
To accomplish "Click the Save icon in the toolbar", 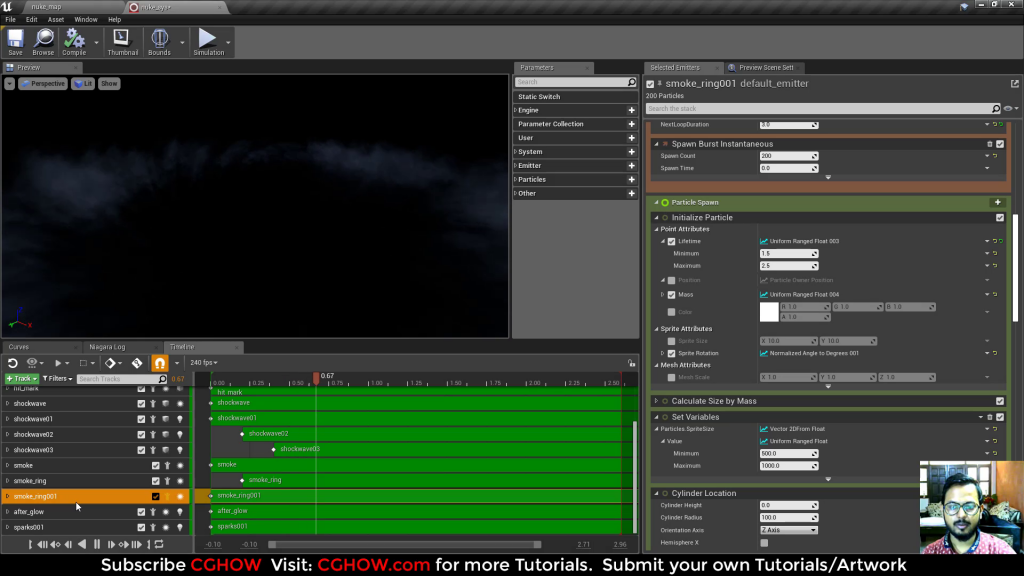I will point(14,40).
